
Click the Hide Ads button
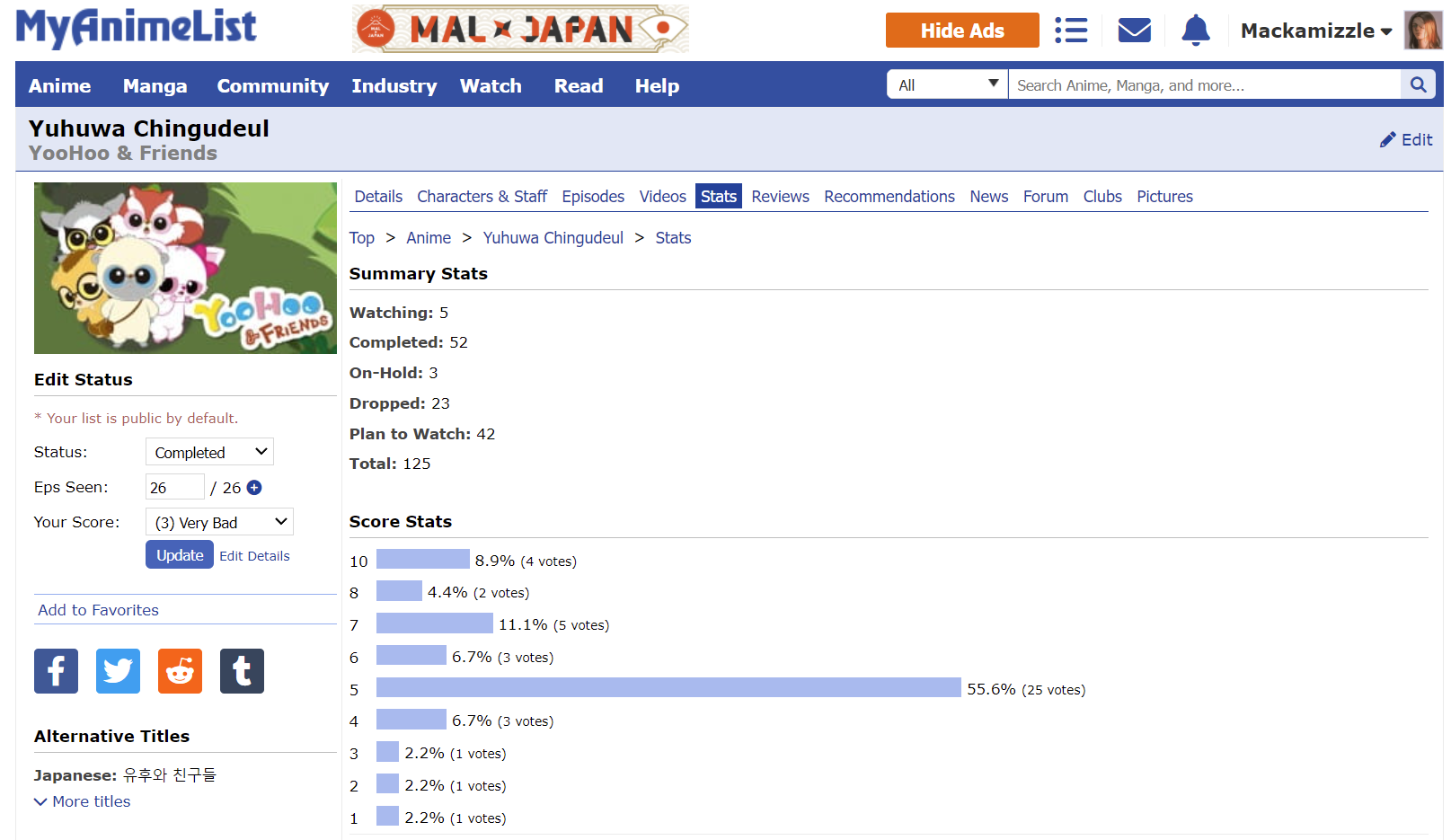[962, 31]
